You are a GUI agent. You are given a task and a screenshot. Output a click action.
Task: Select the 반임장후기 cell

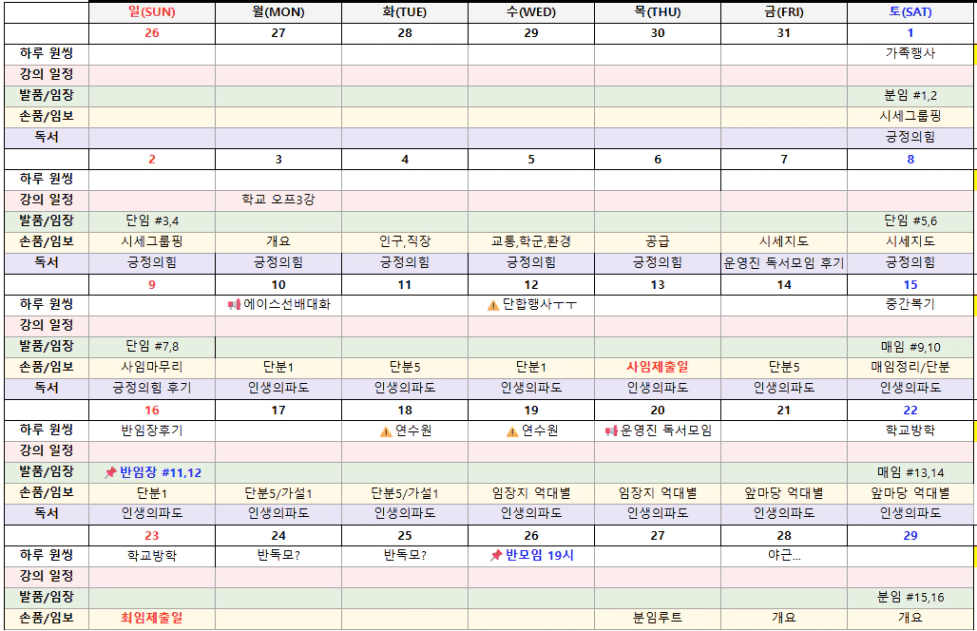152,430
